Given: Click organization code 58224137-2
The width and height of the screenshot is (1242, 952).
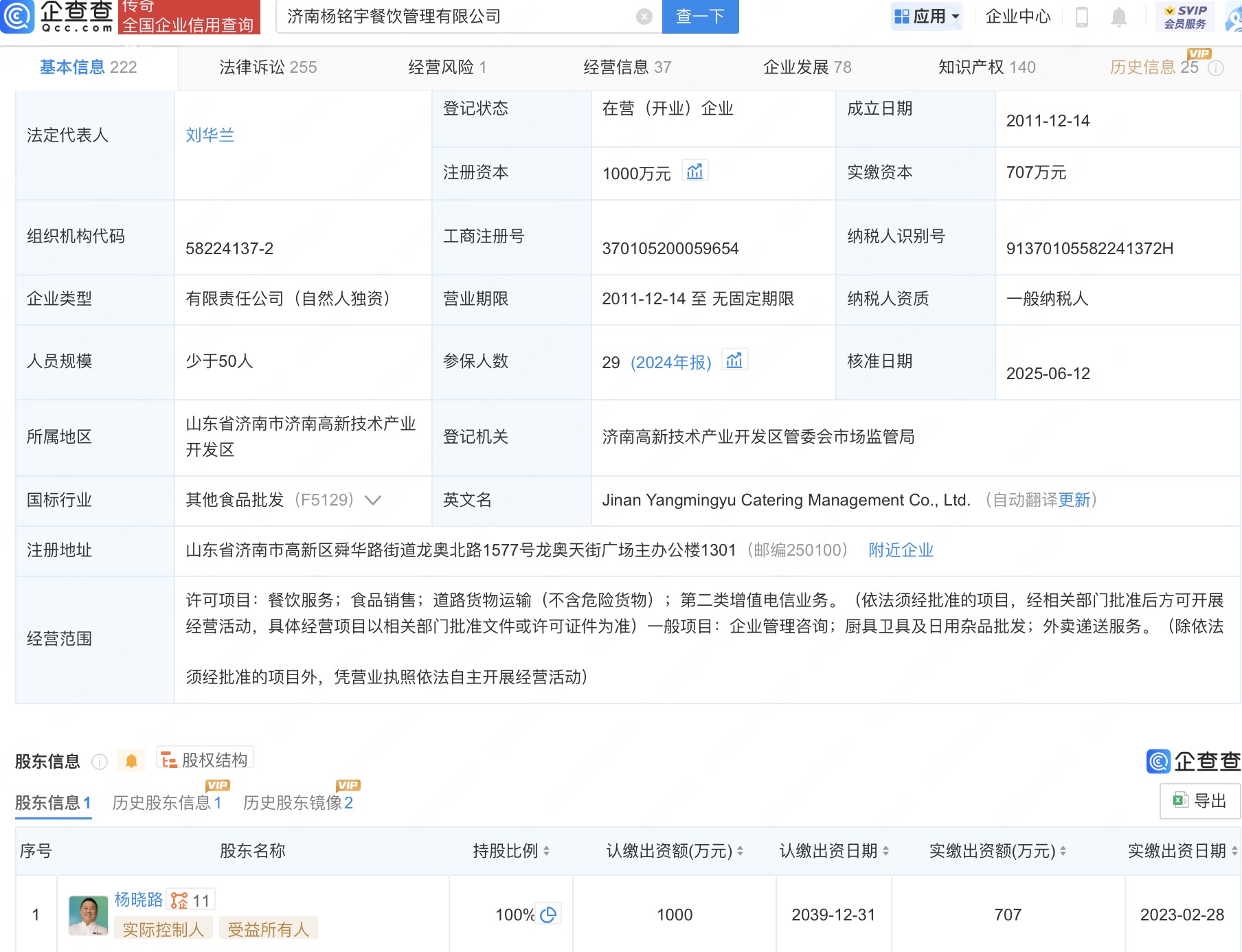Looking at the screenshot, I should (x=229, y=249).
